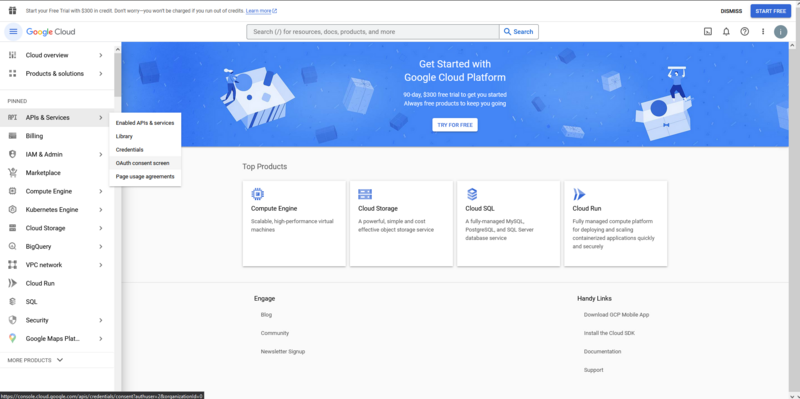The image size is (800, 399).
Task: Click the Security shield icon
Action: coord(13,320)
